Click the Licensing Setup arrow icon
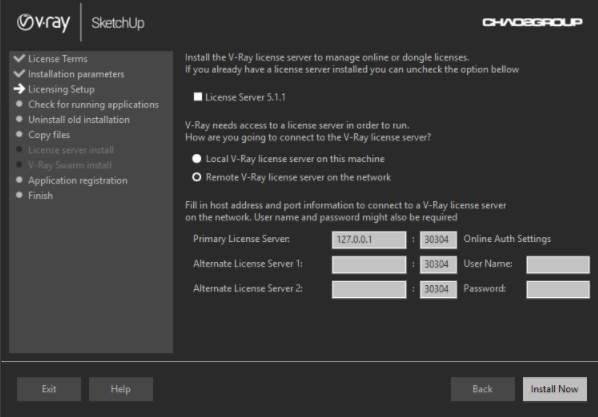 [x=19, y=89]
